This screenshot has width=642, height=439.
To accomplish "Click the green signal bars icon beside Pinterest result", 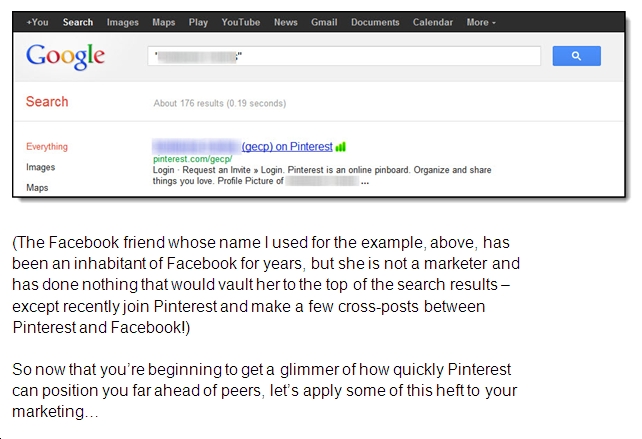I will (x=341, y=147).
